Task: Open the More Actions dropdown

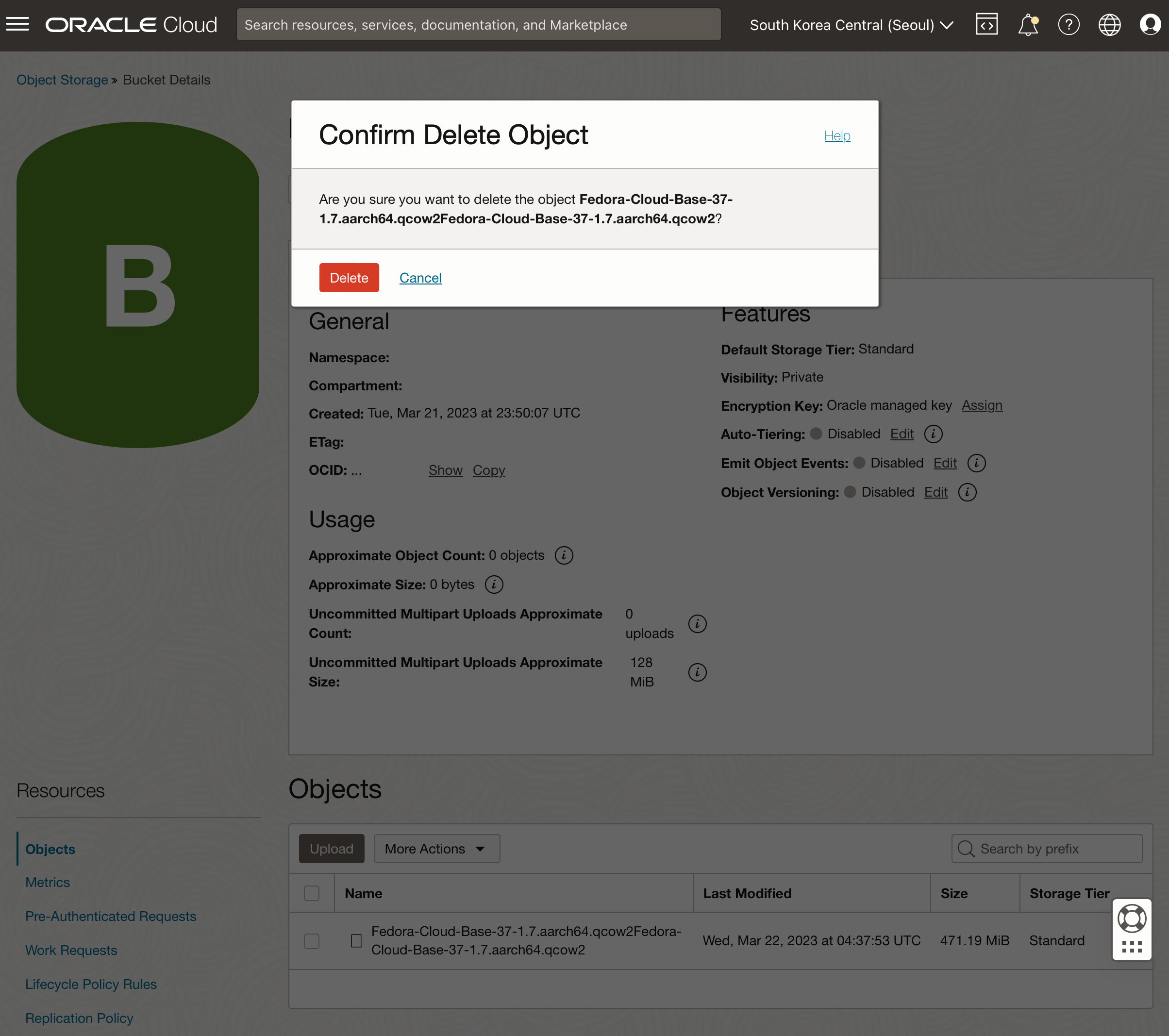Action: coord(437,849)
